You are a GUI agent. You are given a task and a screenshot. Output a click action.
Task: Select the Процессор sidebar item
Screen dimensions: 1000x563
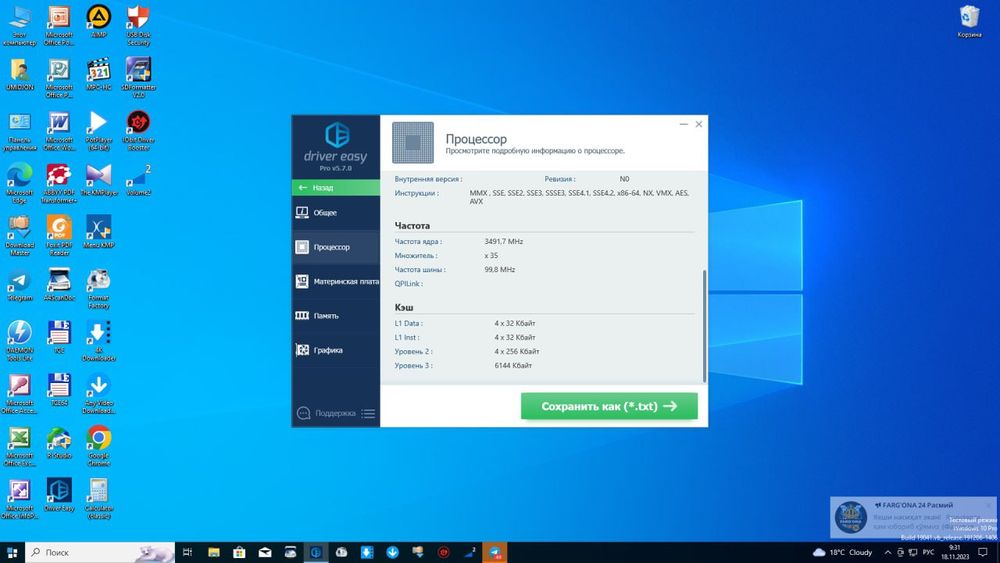pyautogui.click(x=336, y=247)
